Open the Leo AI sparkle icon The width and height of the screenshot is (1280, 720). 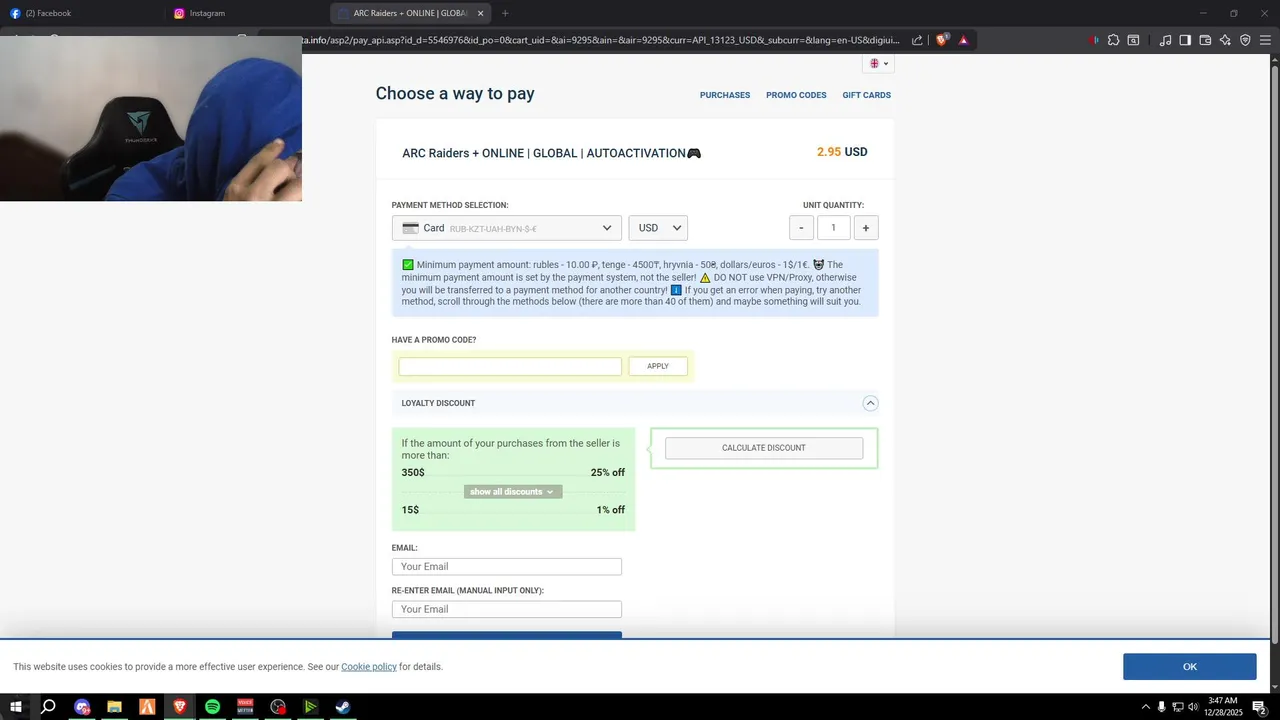(1225, 40)
